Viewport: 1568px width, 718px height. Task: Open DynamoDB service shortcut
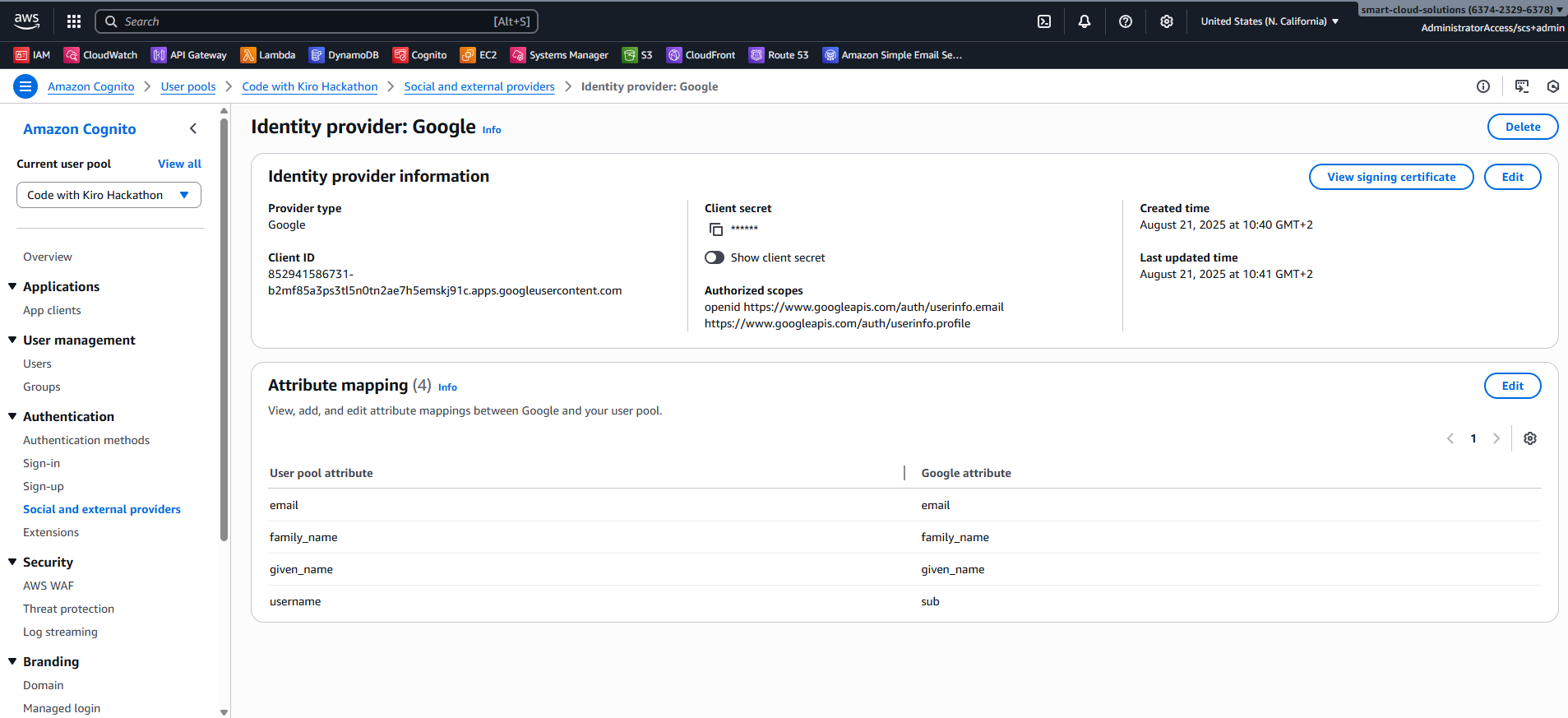[x=344, y=55]
